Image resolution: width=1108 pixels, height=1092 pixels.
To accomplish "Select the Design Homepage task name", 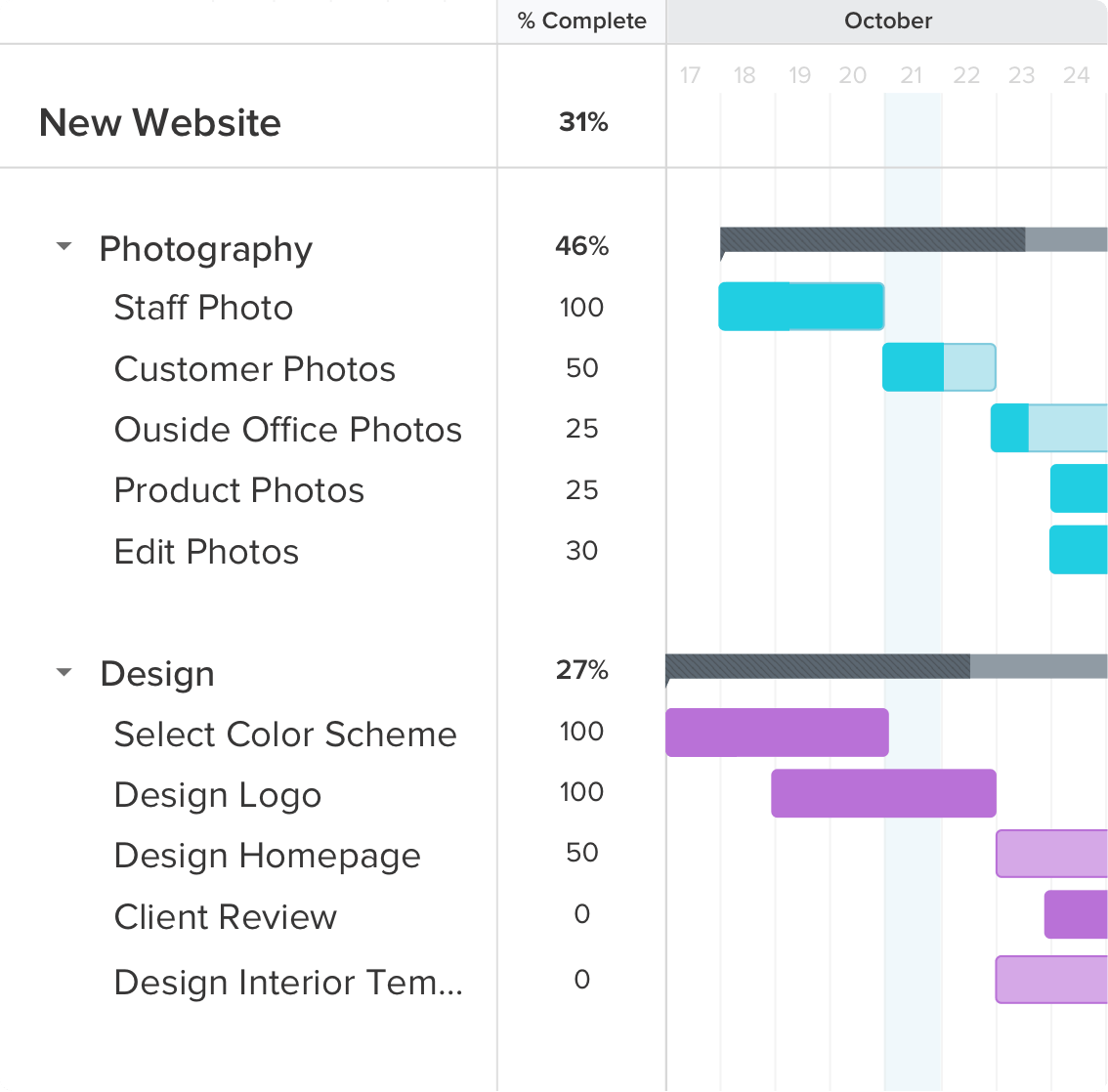I will (267, 856).
